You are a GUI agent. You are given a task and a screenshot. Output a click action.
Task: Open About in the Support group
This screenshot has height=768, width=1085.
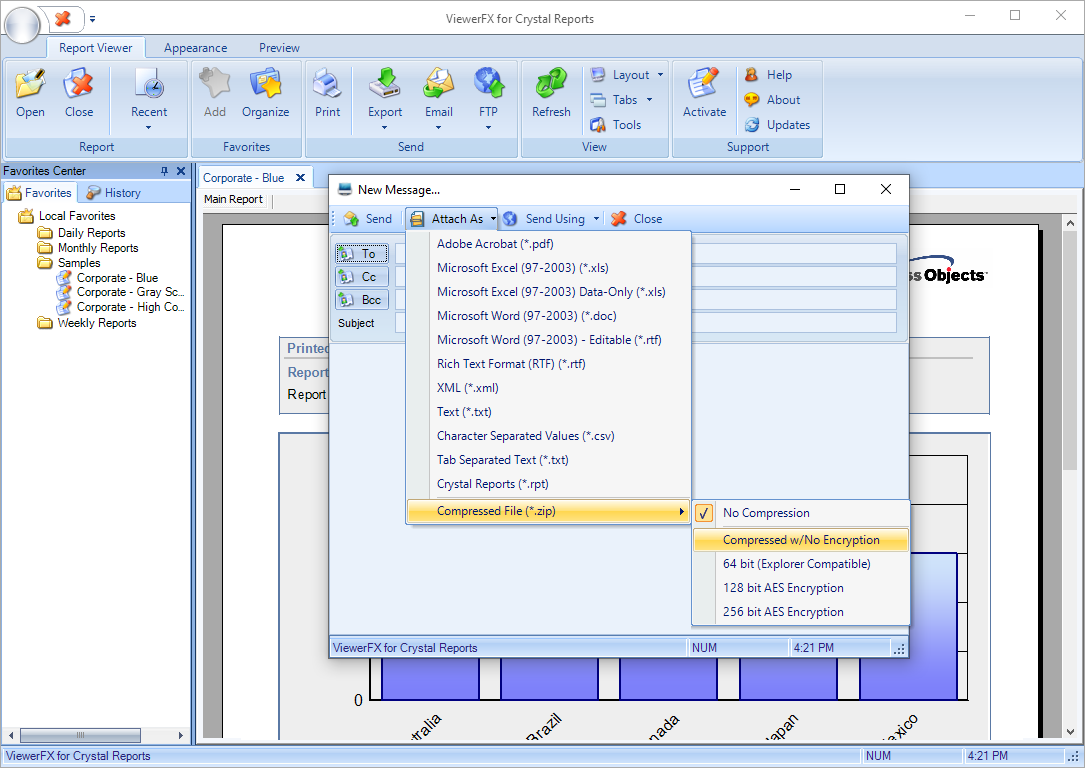[772, 100]
